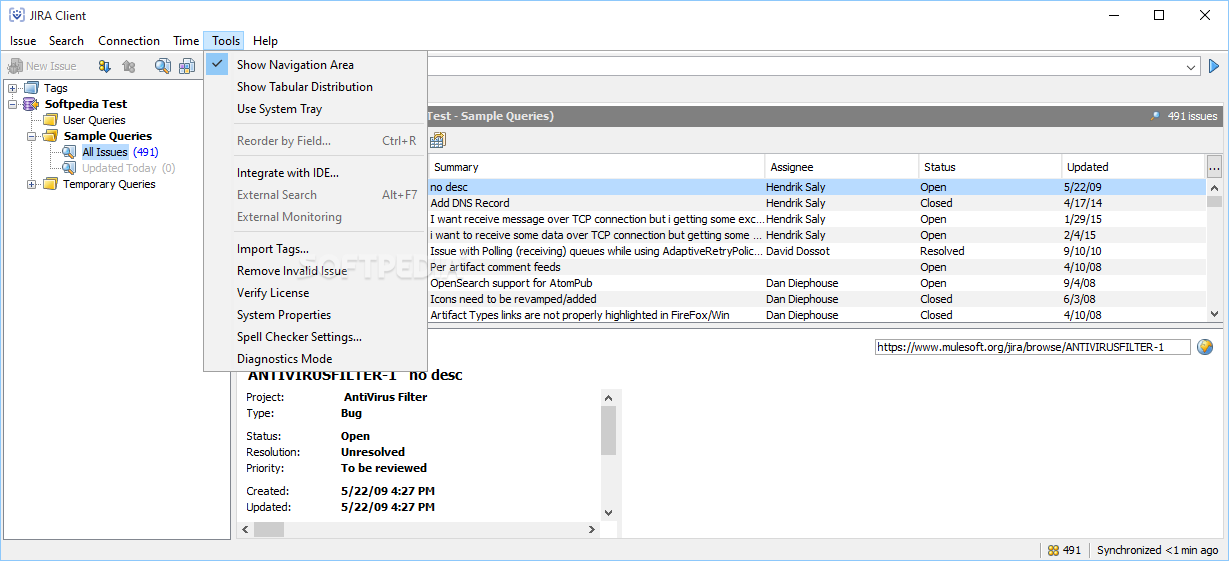Click the download changes arrow icon
This screenshot has height=561, width=1229.
click(x=104, y=66)
